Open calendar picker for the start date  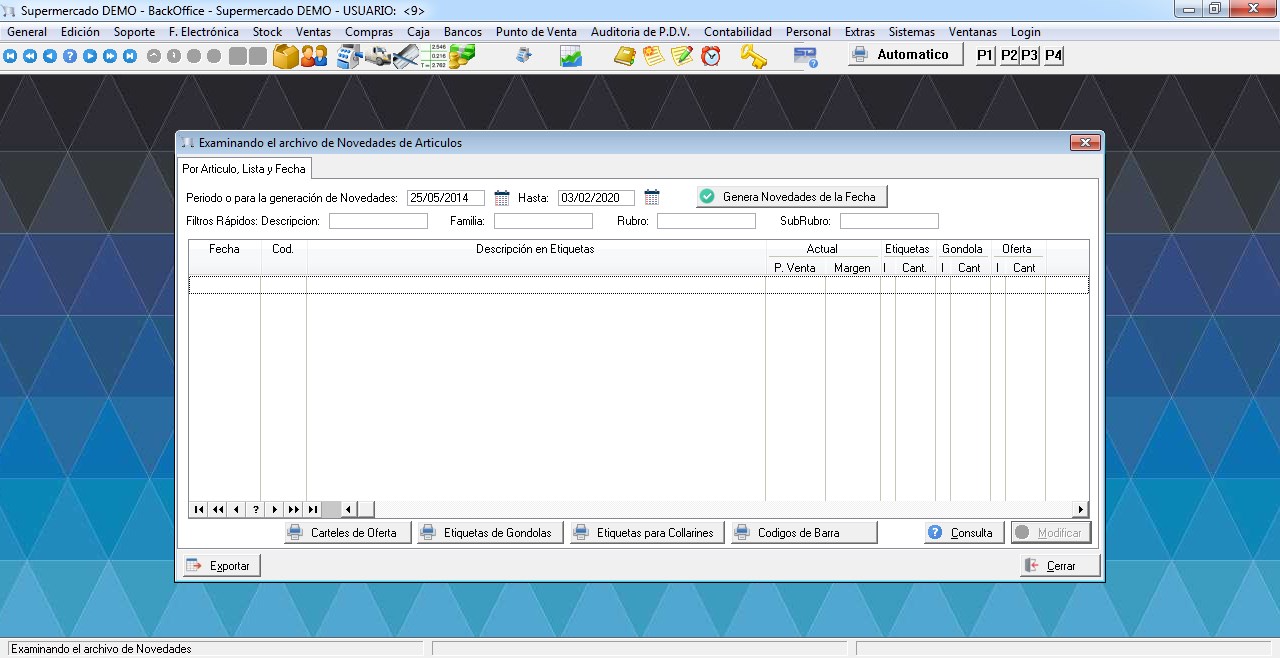(x=502, y=198)
